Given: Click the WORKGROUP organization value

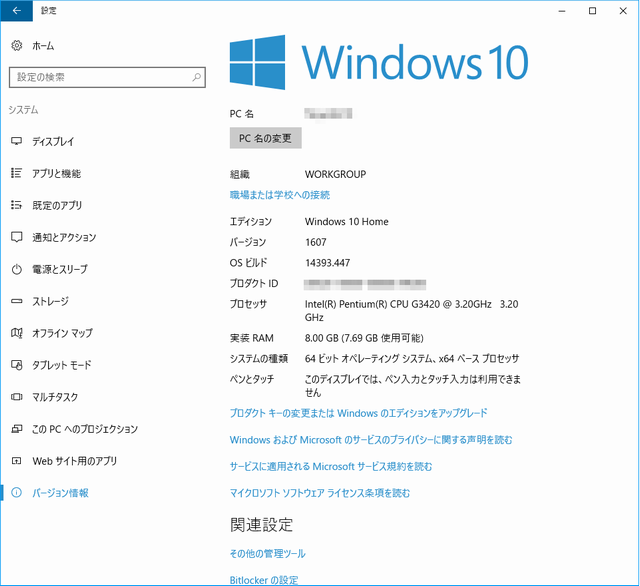Looking at the screenshot, I should pyautogui.click(x=335, y=174).
